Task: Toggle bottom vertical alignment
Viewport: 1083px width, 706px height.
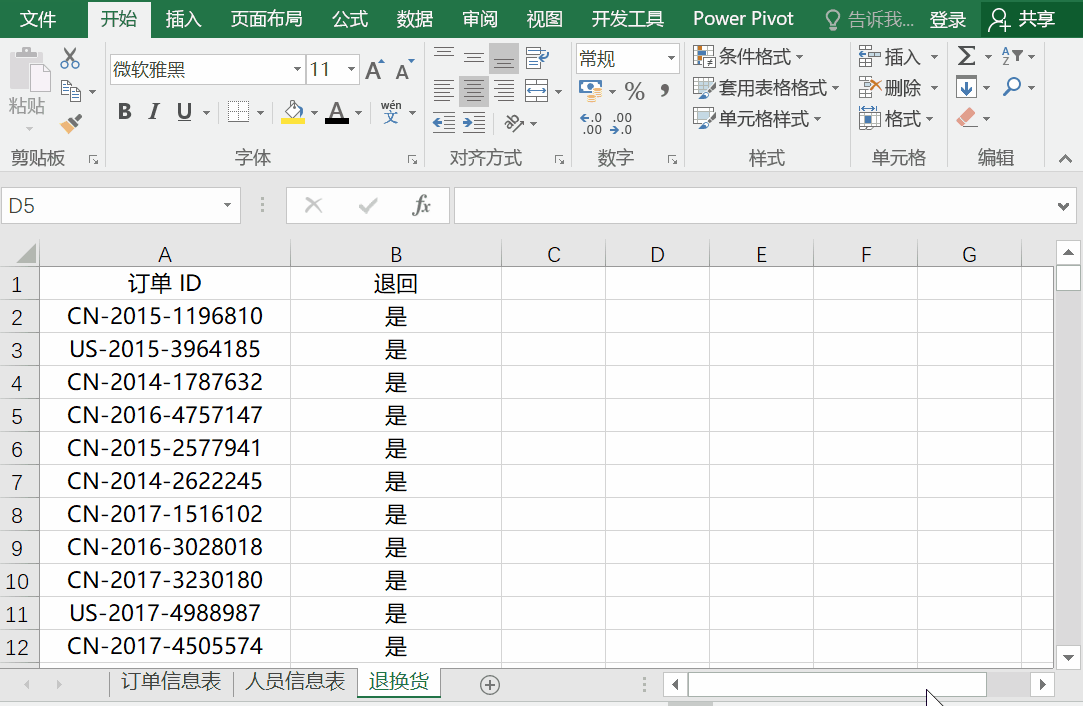Action: 504,58
